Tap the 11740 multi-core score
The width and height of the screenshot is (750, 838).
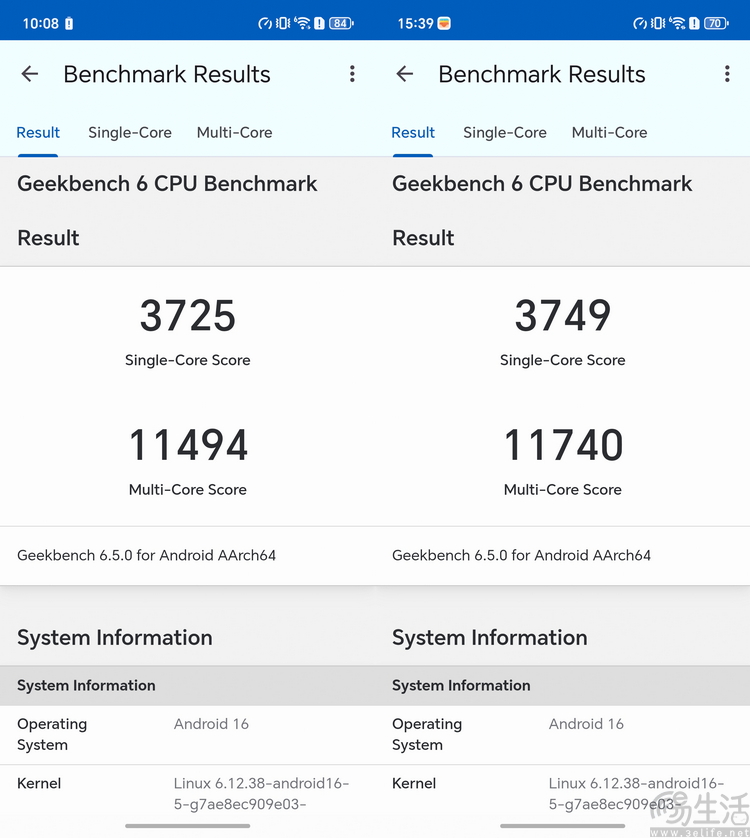pos(563,446)
